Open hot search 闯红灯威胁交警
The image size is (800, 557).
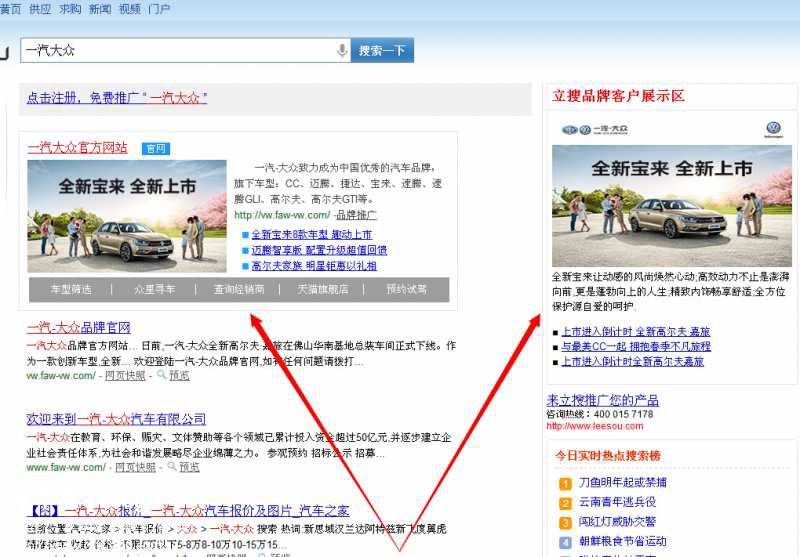click(x=617, y=522)
